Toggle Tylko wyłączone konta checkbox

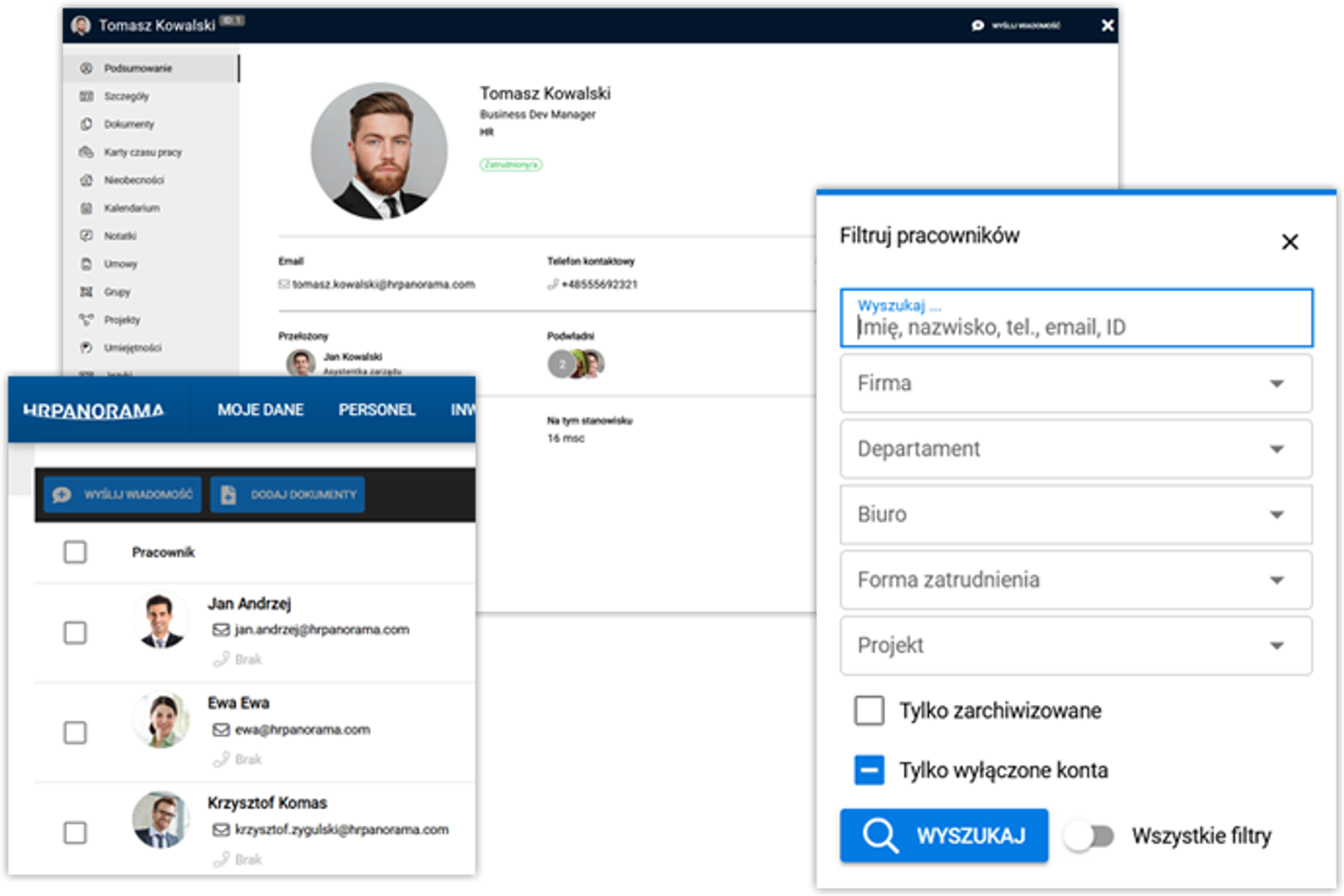tap(869, 770)
